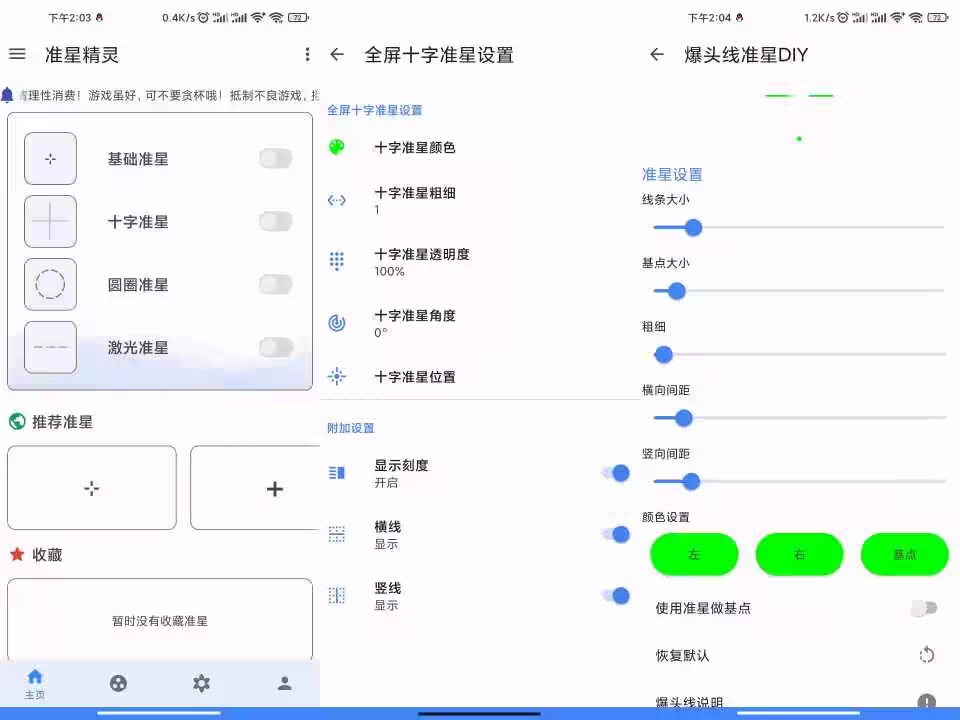This screenshot has width=960, height=720.
Task: Open the profile tab in bottom navigation
Action: click(283, 684)
